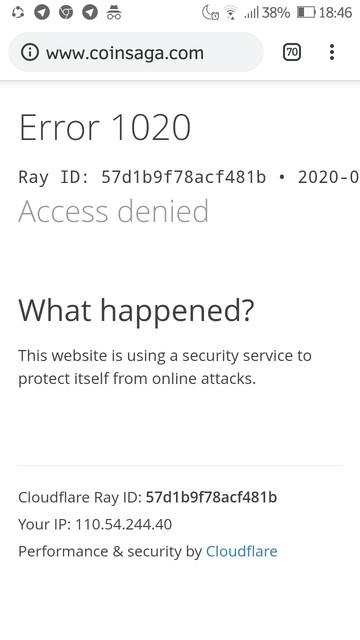Tap the sync status icon in status bar
Viewport: 360px width, 640px height.
18,13
